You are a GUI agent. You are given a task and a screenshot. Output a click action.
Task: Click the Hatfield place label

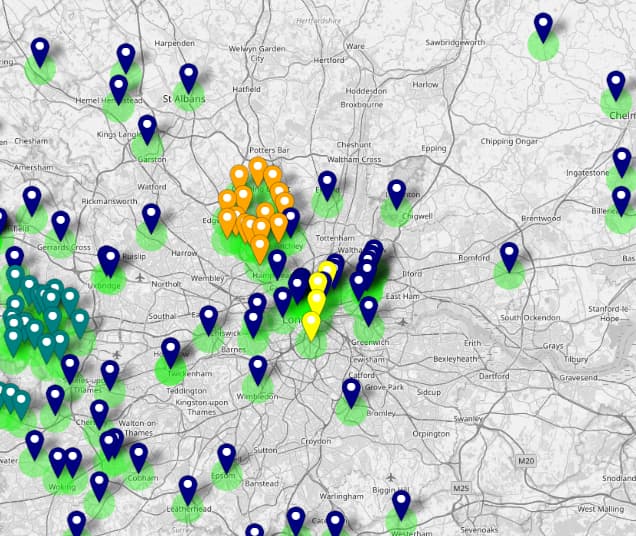pyautogui.click(x=246, y=89)
